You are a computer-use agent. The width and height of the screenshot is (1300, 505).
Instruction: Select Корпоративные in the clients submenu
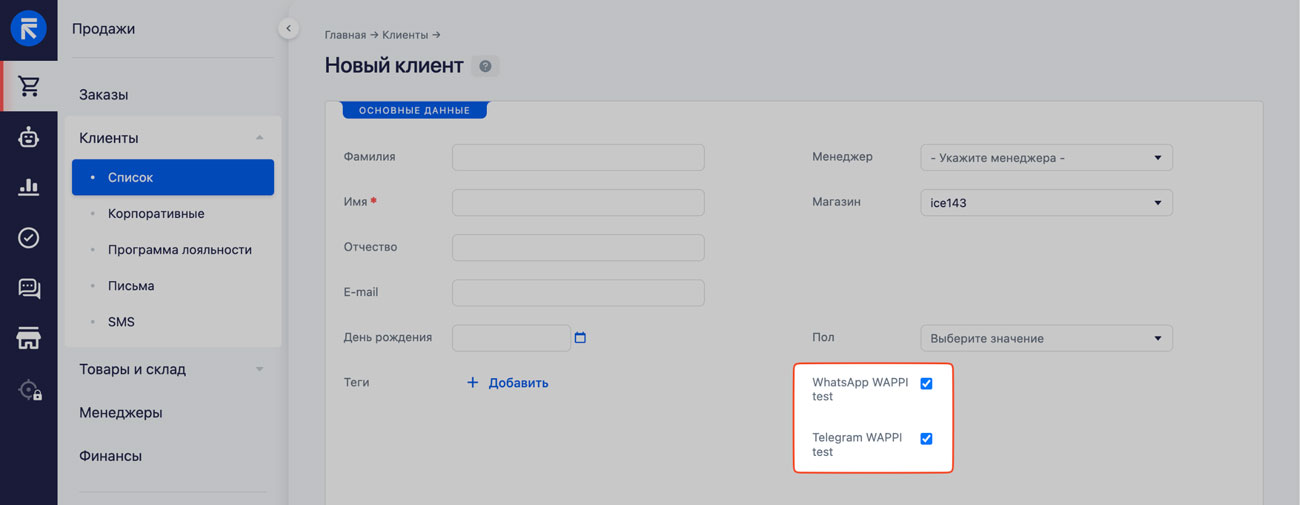pos(156,214)
